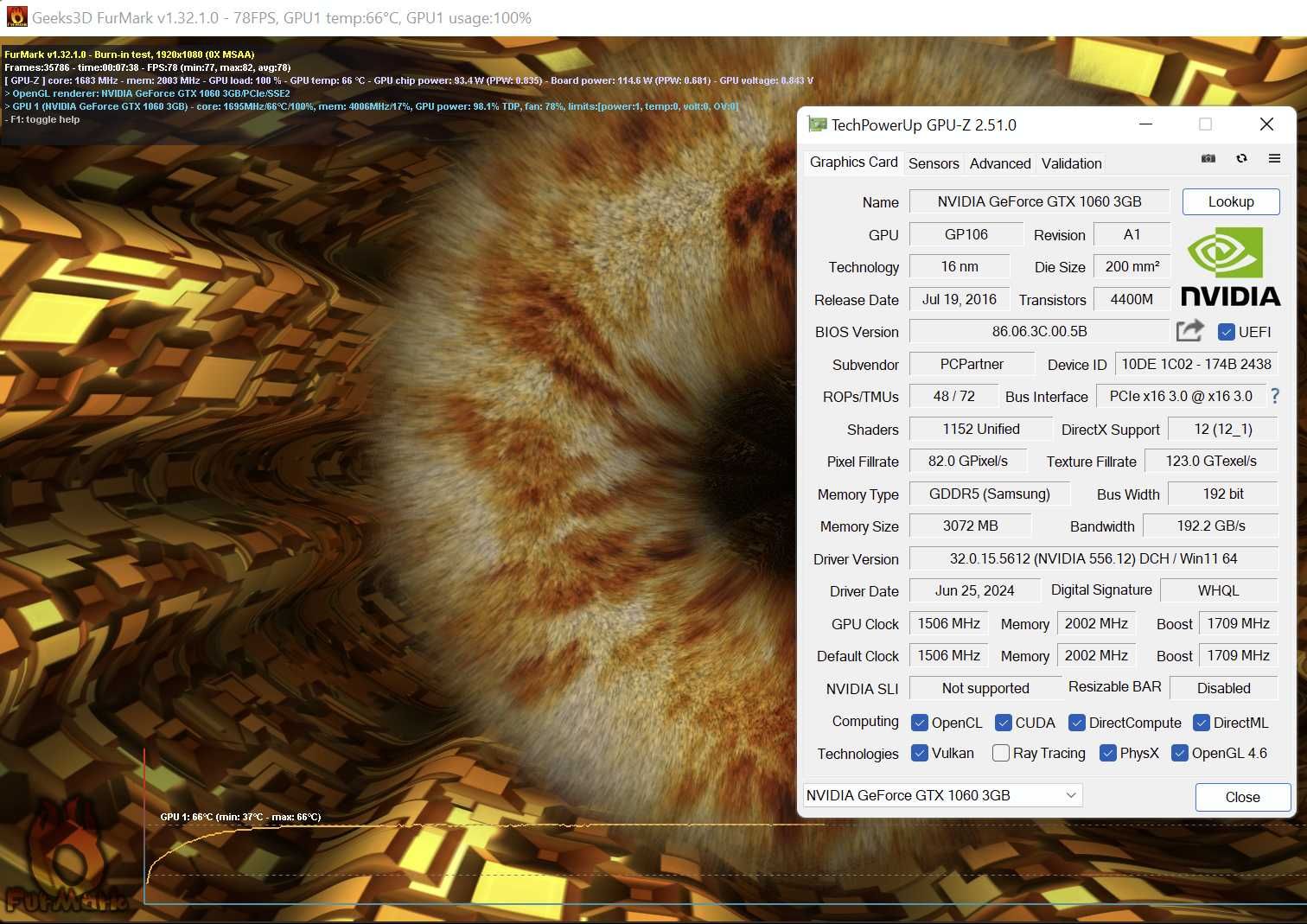Click the FurMark title bar icon

pyautogui.click(x=16, y=17)
